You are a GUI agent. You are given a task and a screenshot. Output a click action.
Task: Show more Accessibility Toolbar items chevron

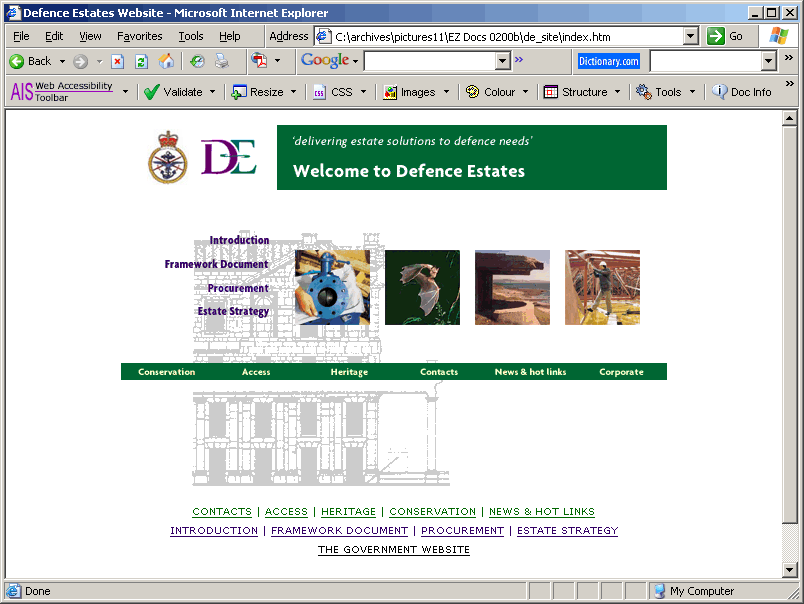point(790,84)
